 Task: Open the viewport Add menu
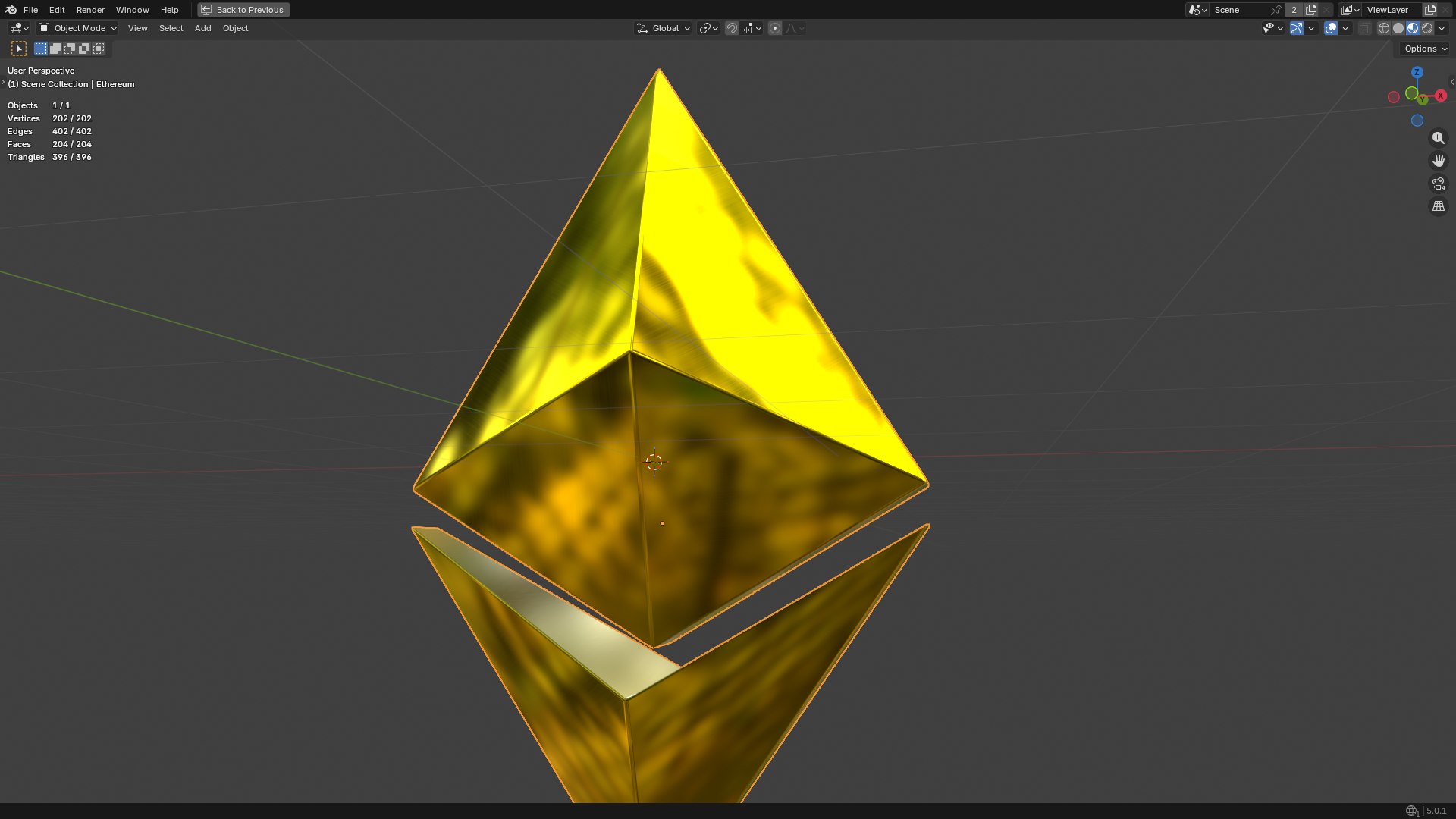(x=202, y=28)
